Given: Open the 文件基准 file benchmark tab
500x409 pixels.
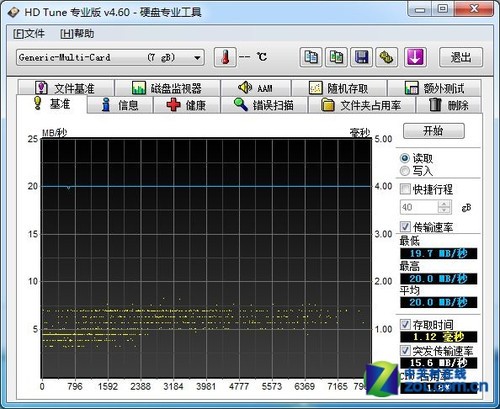Looking at the screenshot, I should (66, 88).
